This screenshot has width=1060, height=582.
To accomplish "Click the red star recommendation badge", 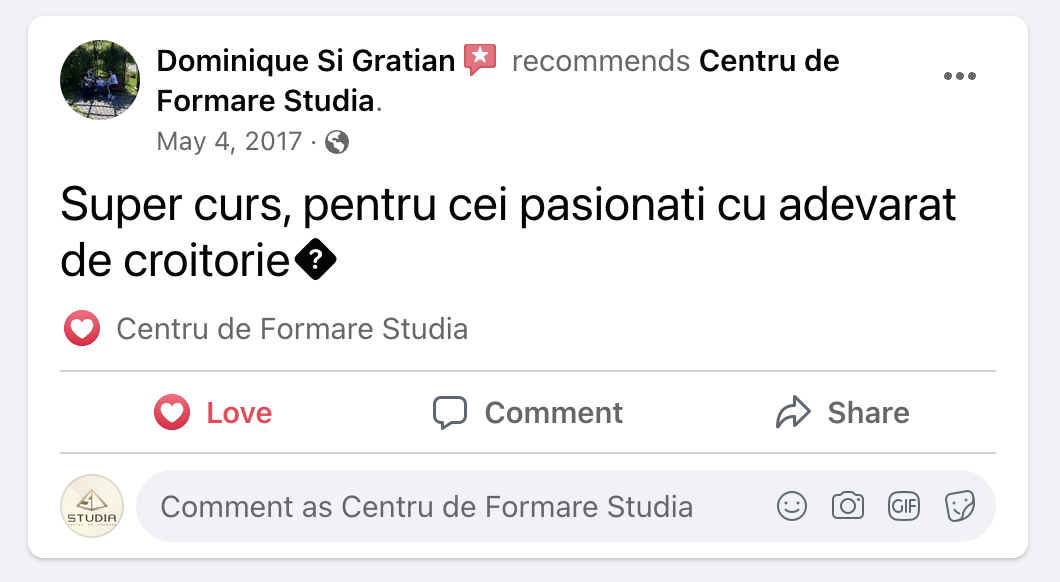I will click(481, 61).
